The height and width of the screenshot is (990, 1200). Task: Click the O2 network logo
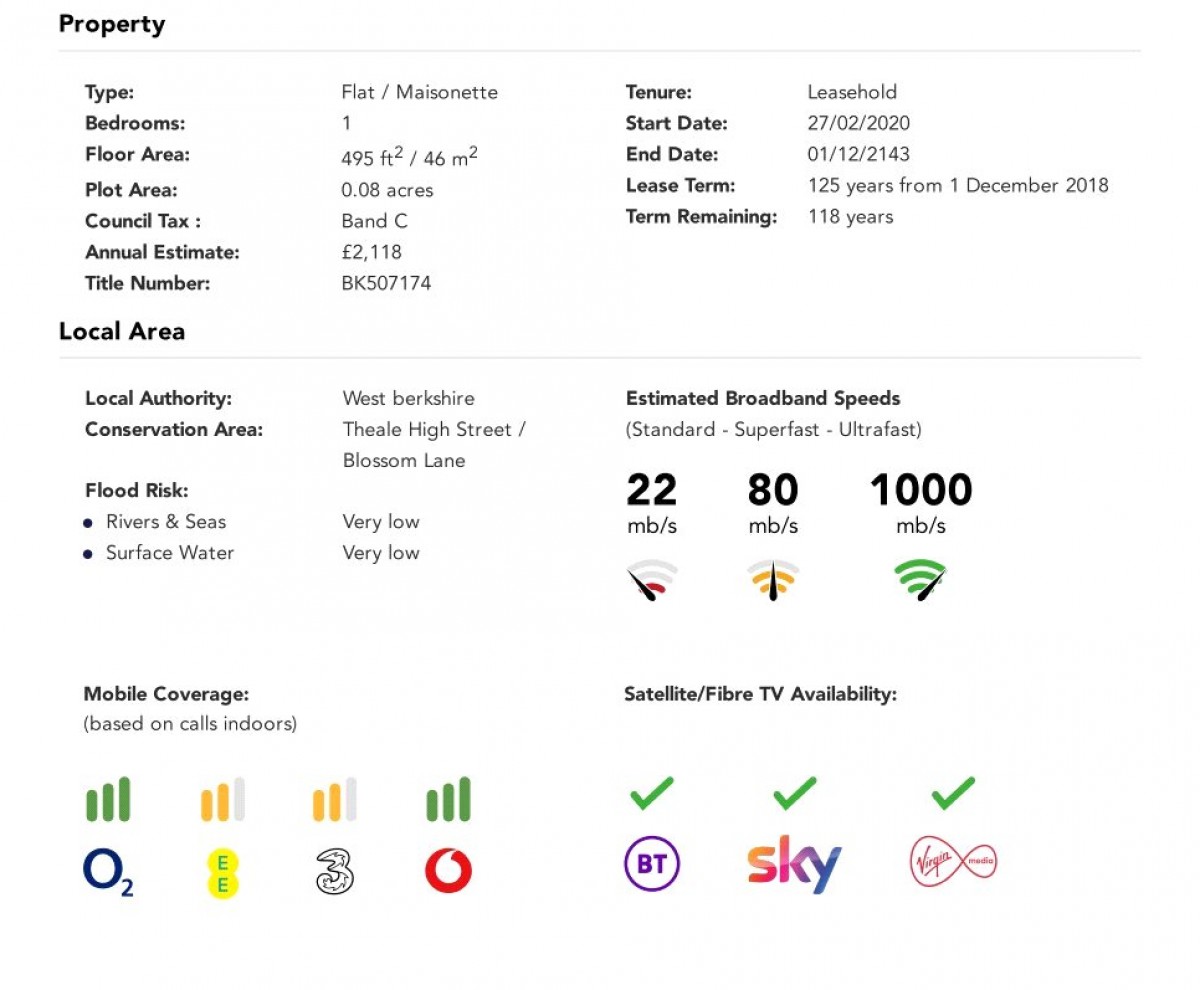coord(107,872)
